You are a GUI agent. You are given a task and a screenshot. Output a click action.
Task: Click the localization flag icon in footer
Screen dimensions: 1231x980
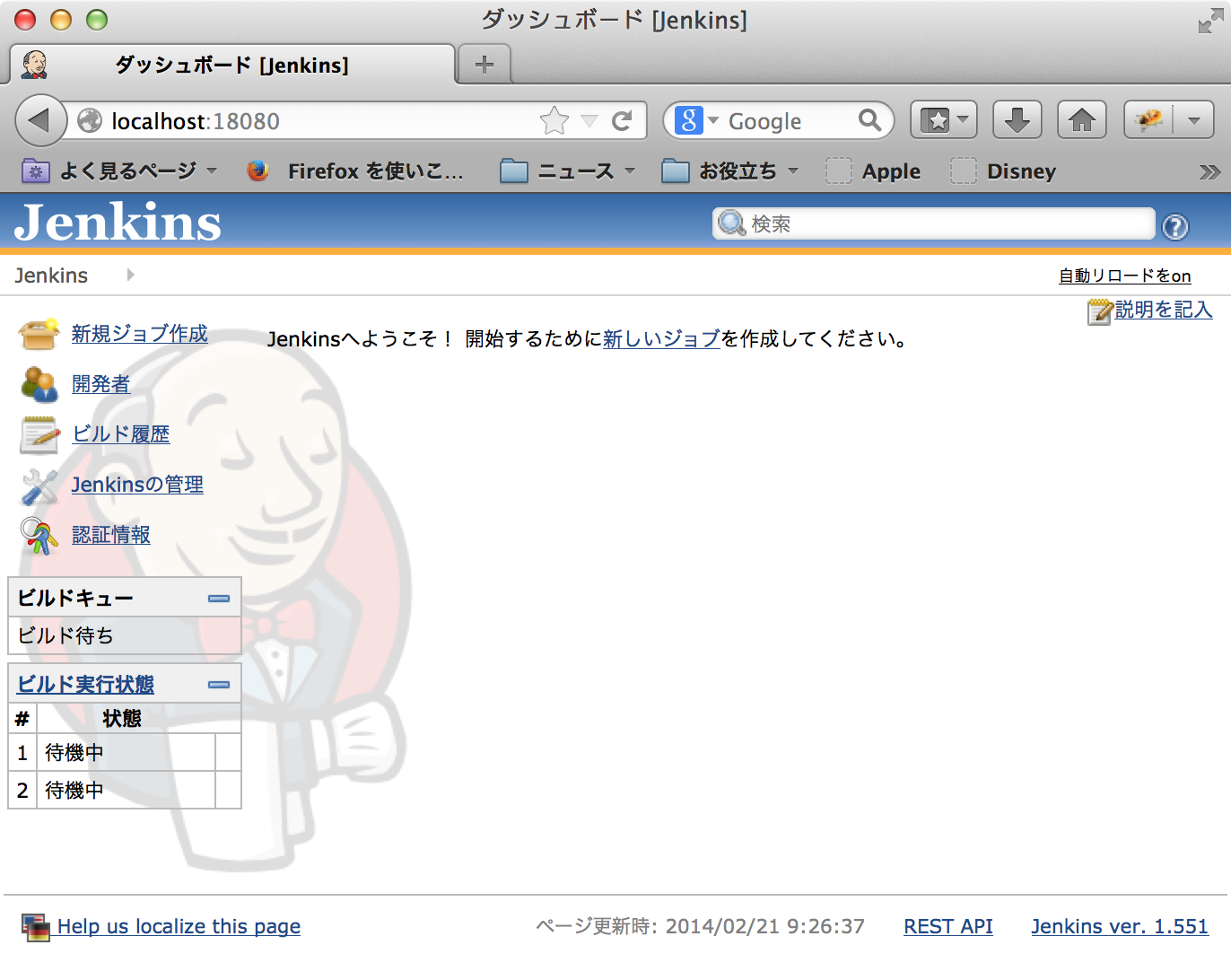36,927
